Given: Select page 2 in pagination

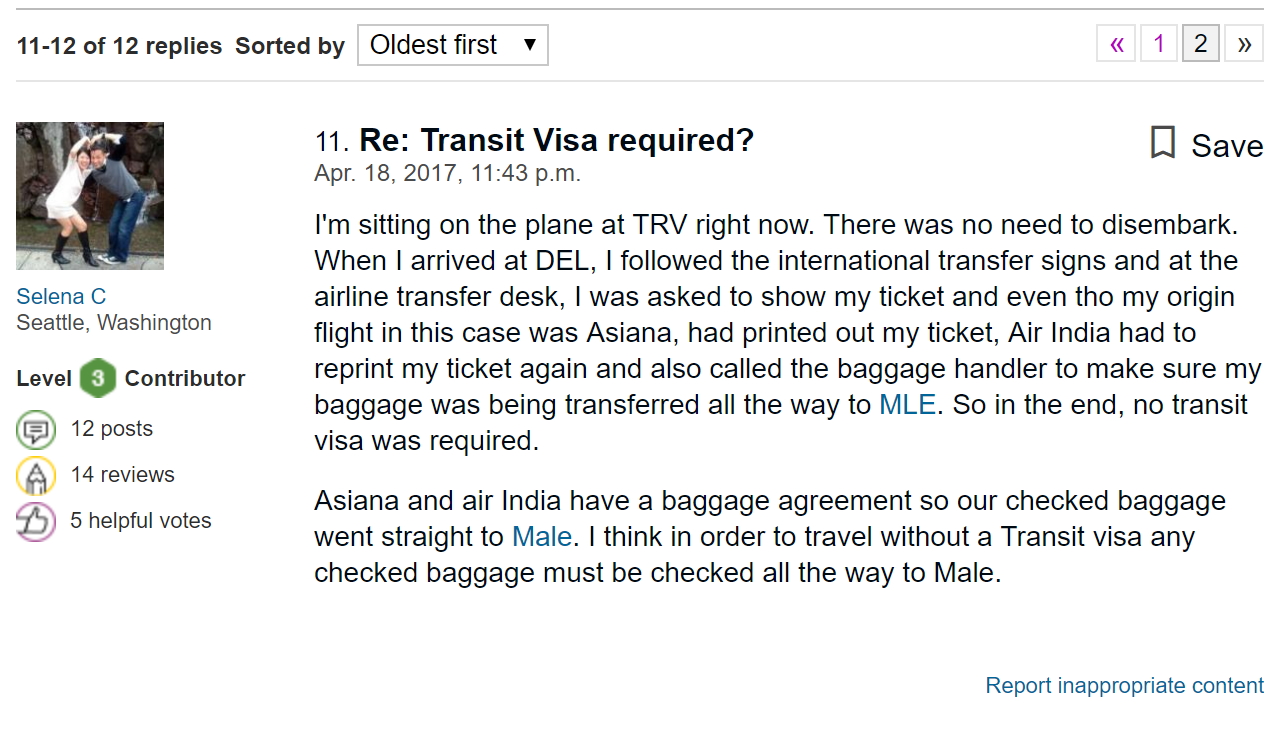Looking at the screenshot, I should pos(1201,44).
